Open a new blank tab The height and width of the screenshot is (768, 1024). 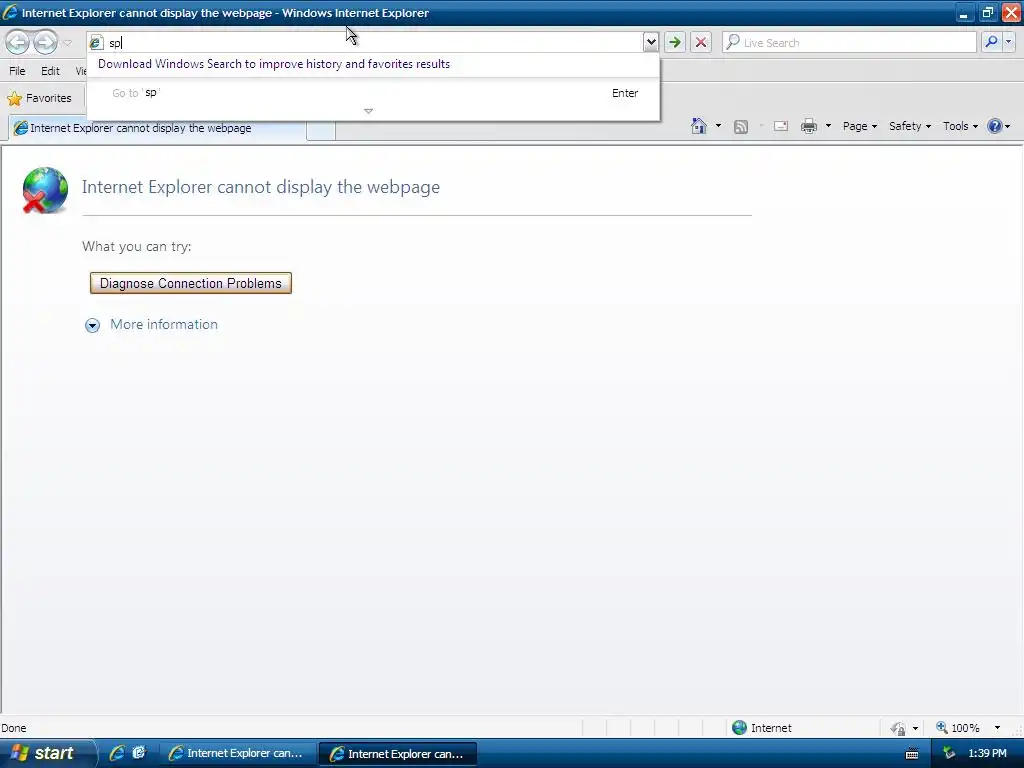[x=321, y=130]
